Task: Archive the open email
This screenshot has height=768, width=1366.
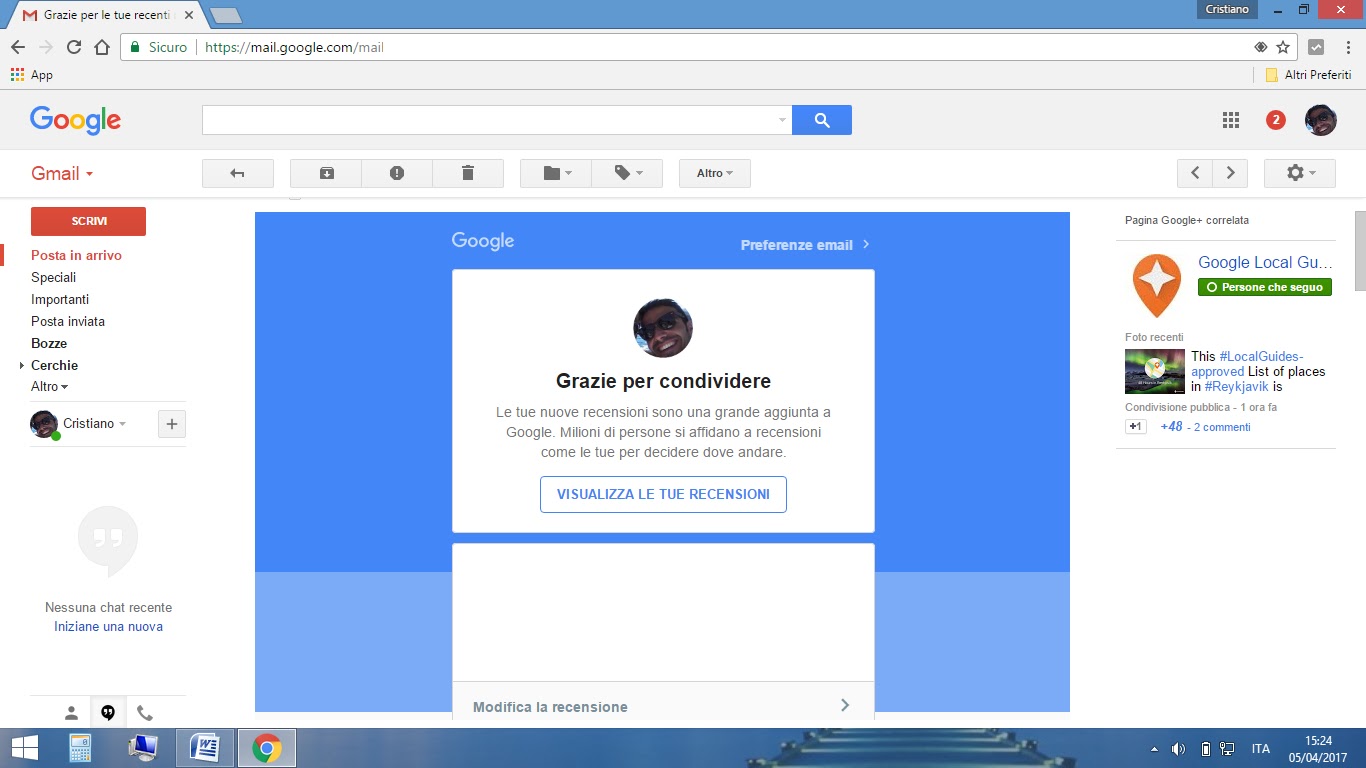Action: pos(326,173)
